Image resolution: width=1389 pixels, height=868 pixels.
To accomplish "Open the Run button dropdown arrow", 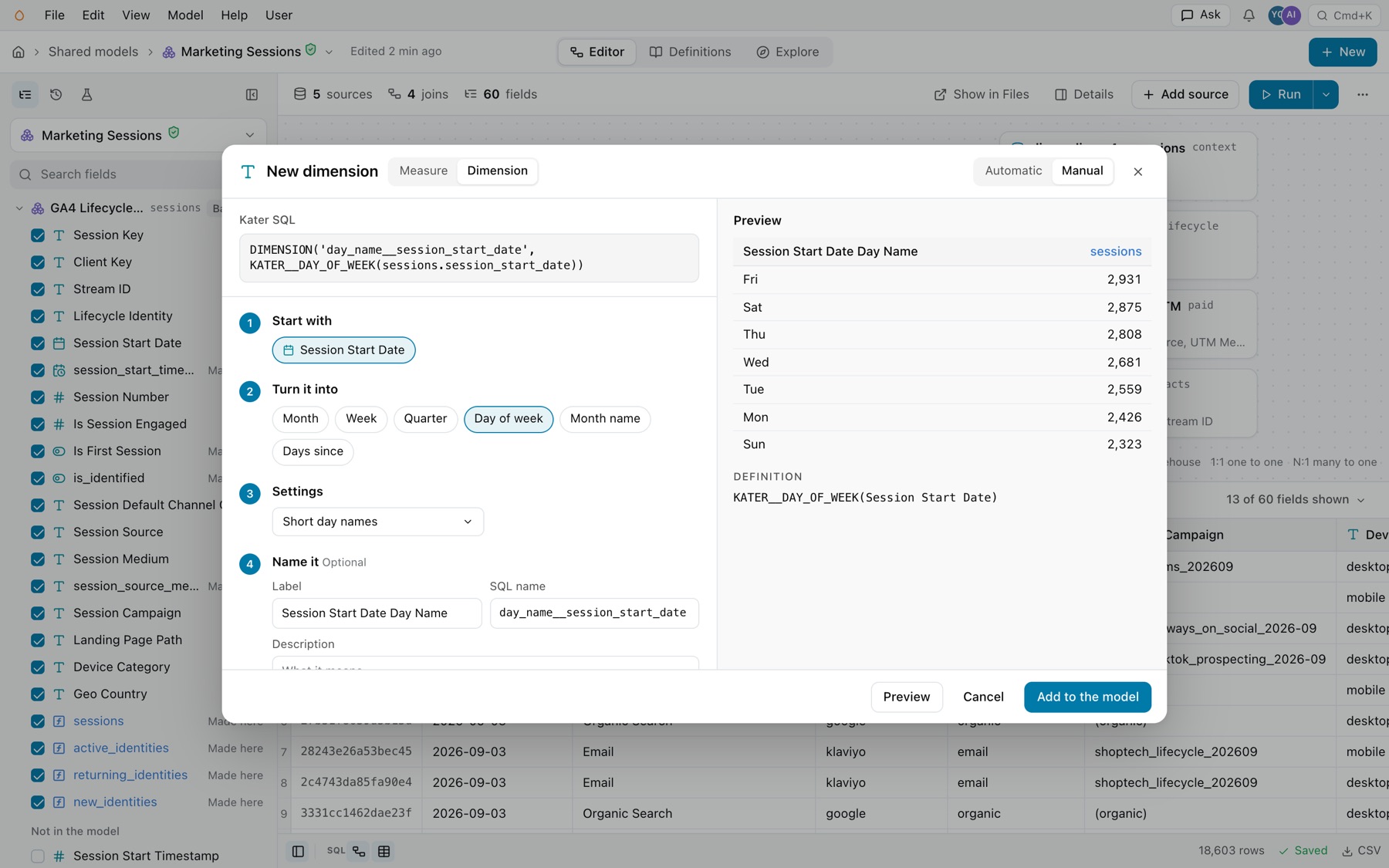I will (1326, 94).
